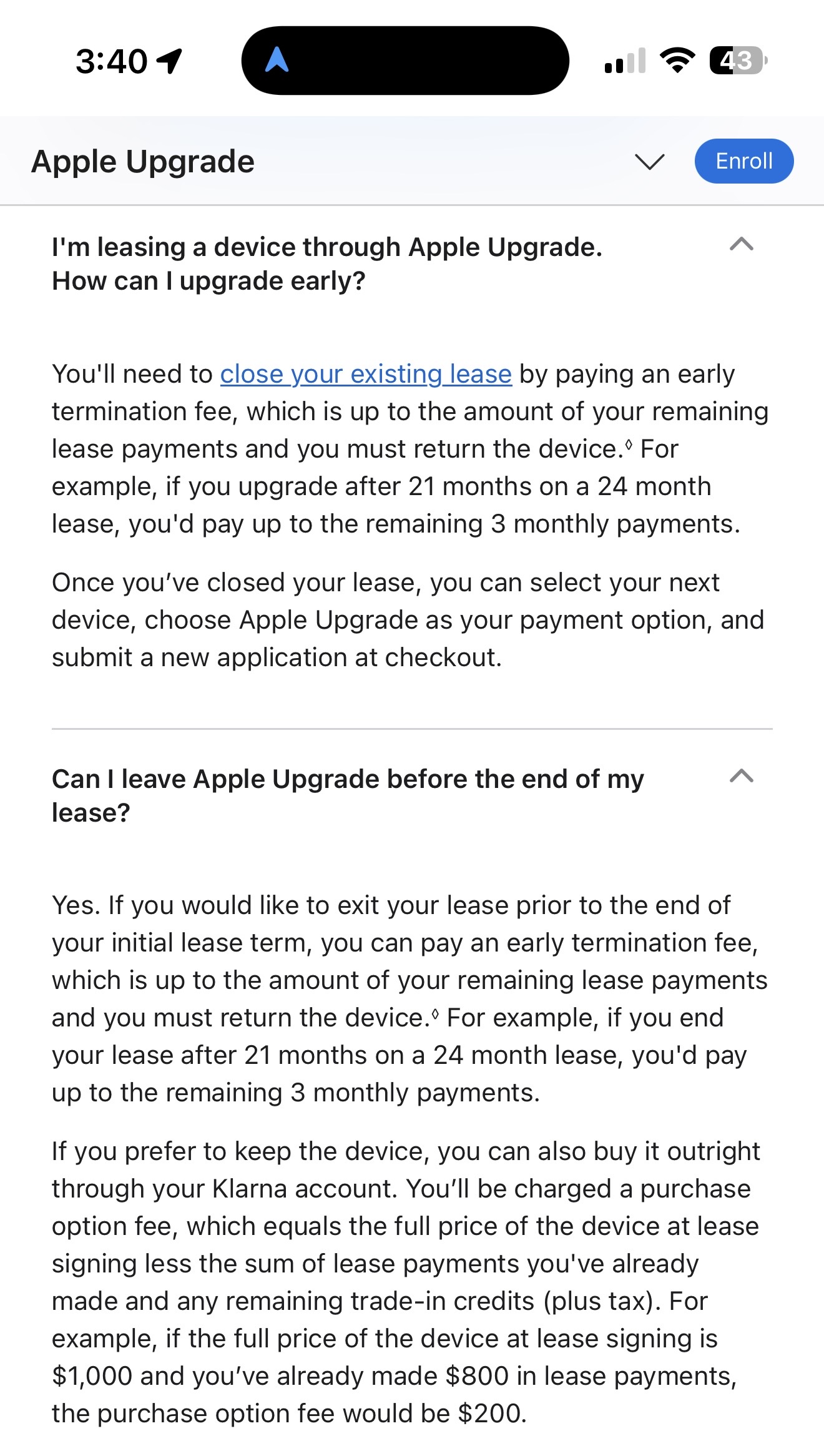Collapse the "Can I leave Apple Upgrade" chevron
The image size is (824, 1456).
pyautogui.click(x=742, y=776)
